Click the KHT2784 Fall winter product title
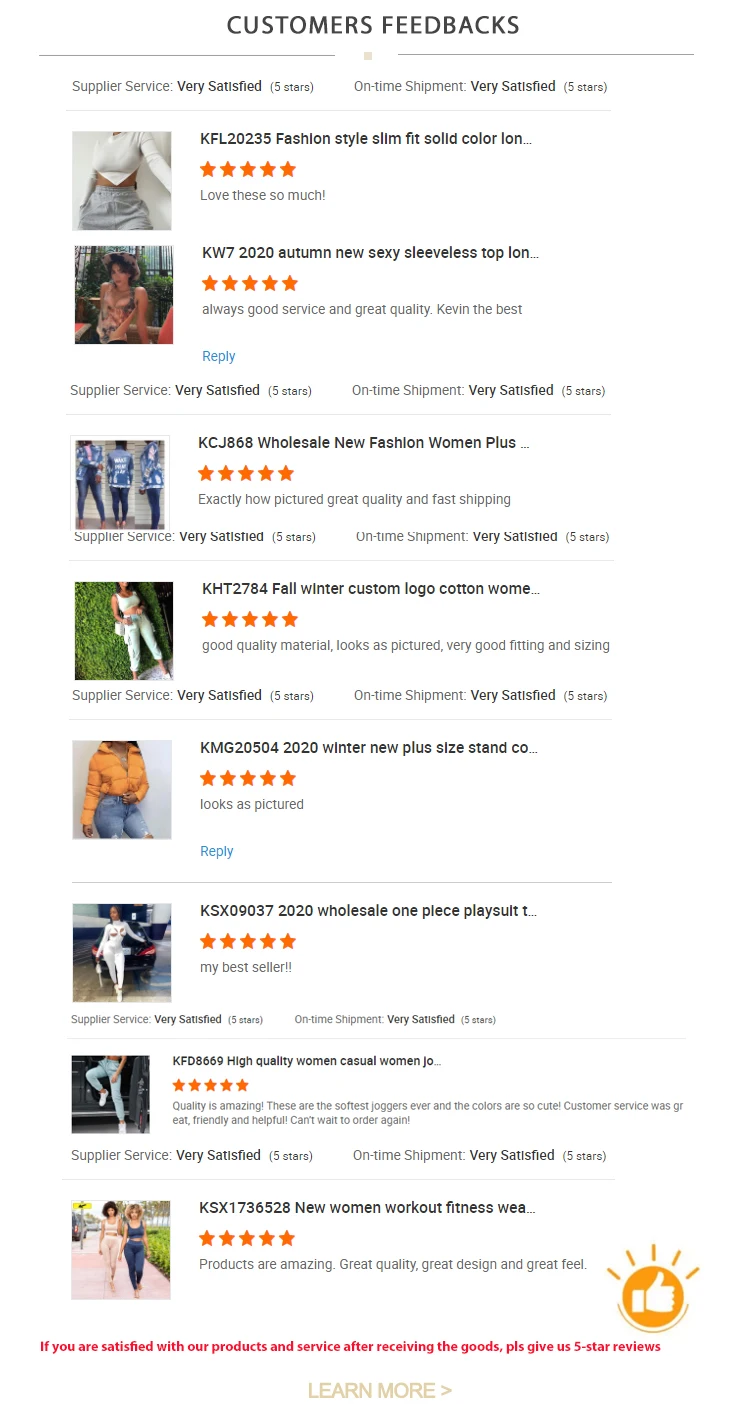750x1416 pixels. click(x=371, y=588)
